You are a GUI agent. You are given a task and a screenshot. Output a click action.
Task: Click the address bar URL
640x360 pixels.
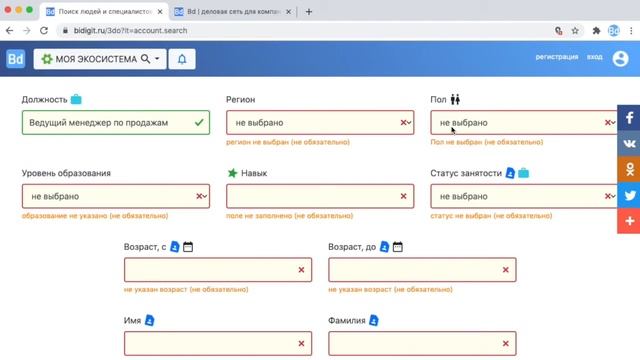pos(131,31)
